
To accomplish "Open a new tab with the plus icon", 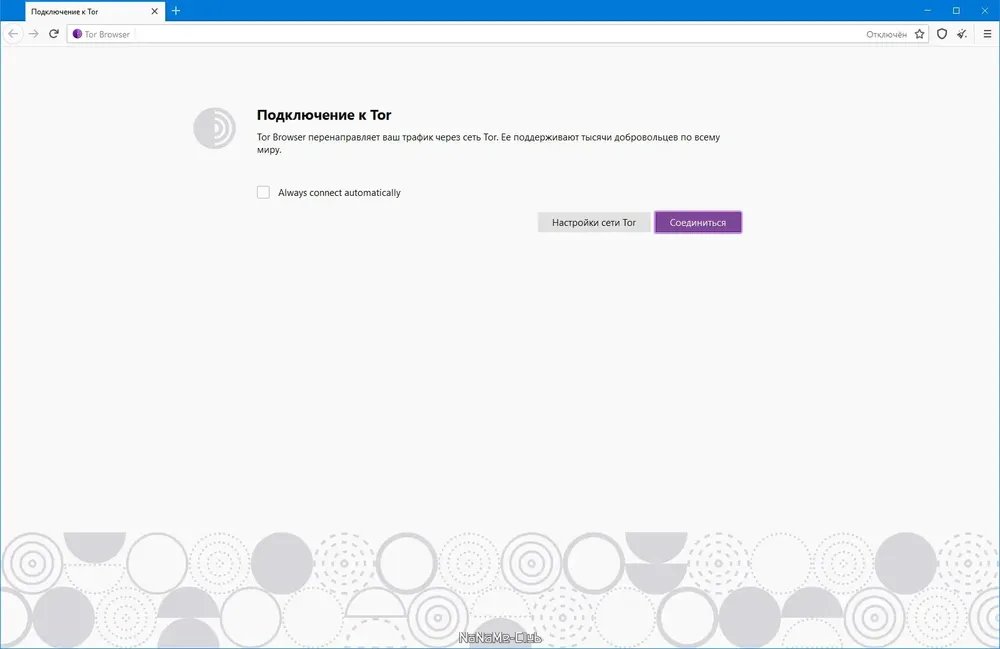I will point(176,11).
